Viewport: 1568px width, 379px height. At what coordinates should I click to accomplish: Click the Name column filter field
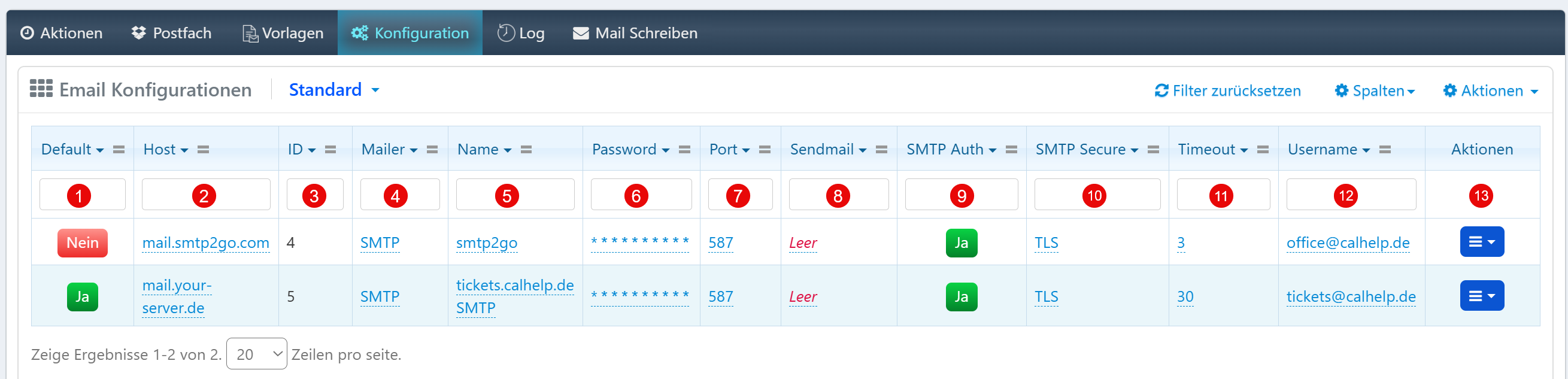[x=515, y=195]
